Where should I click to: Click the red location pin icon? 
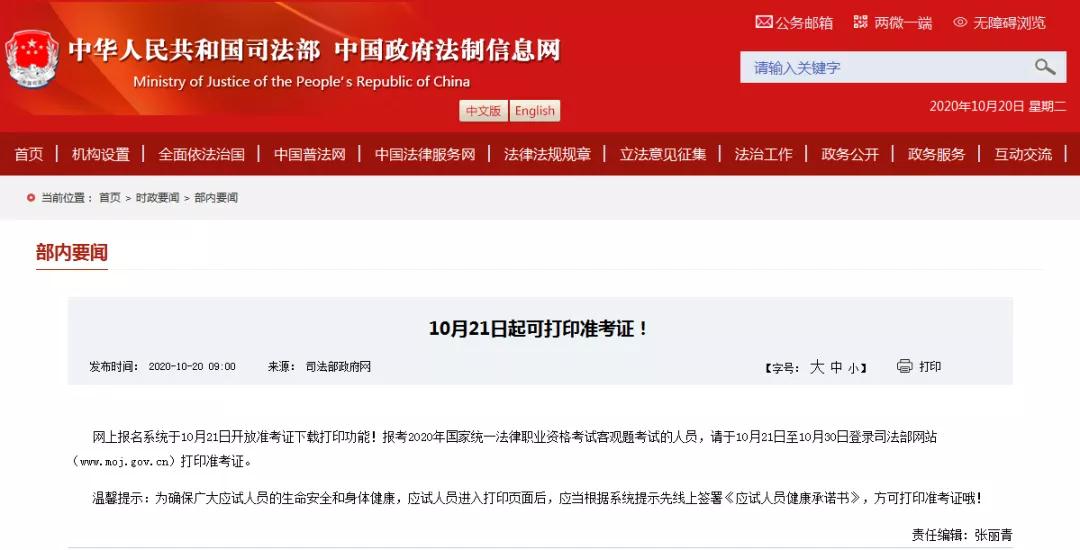point(31,198)
